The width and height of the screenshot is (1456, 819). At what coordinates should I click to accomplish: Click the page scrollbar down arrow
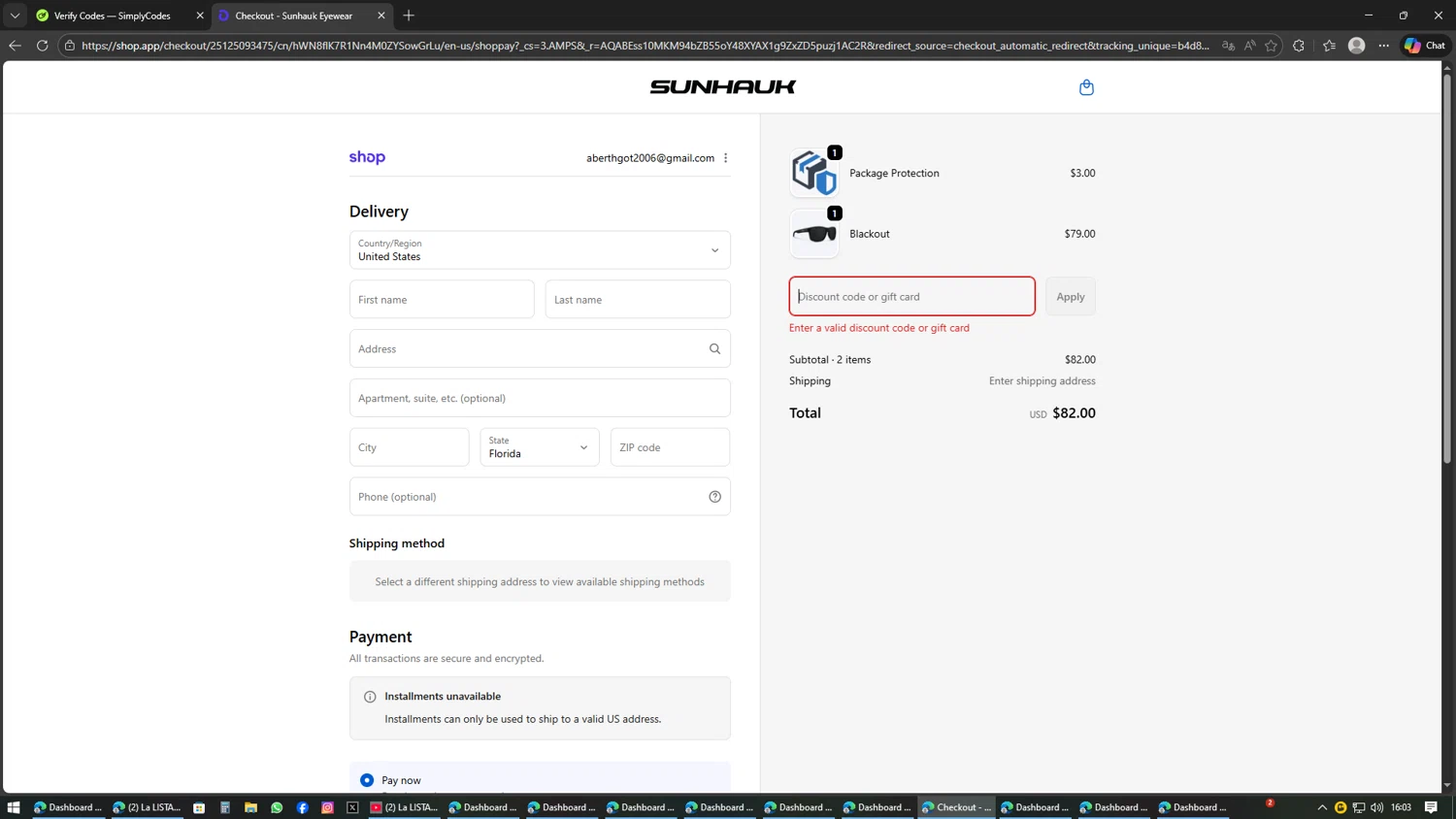(1447, 786)
